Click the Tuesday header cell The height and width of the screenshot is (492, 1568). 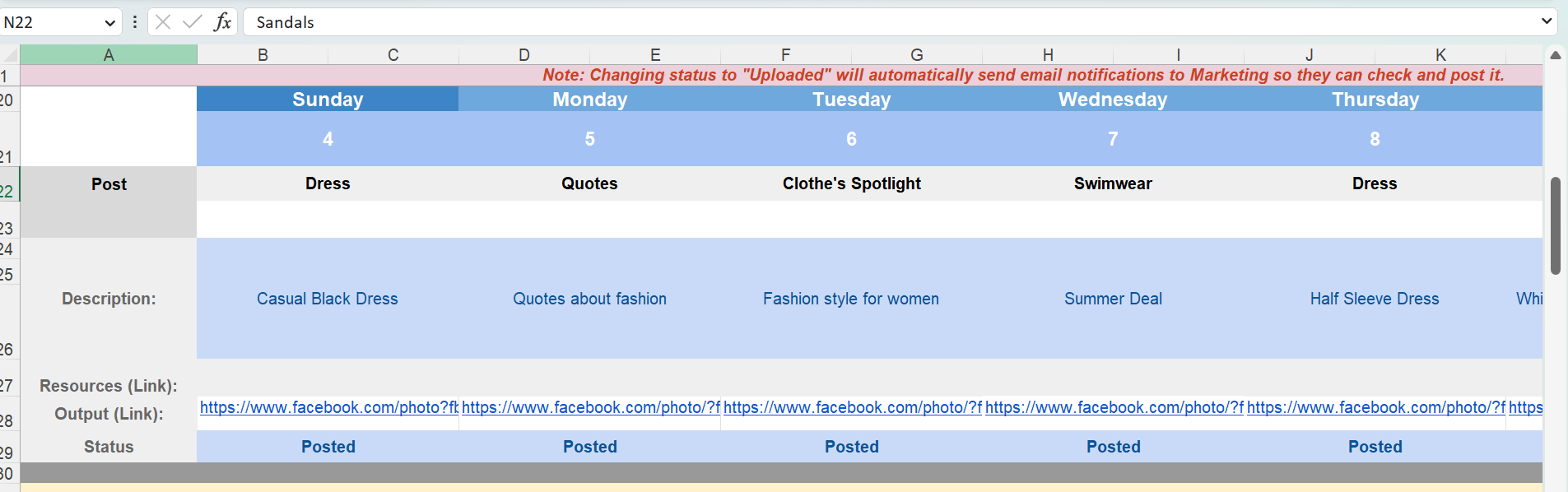point(851,100)
